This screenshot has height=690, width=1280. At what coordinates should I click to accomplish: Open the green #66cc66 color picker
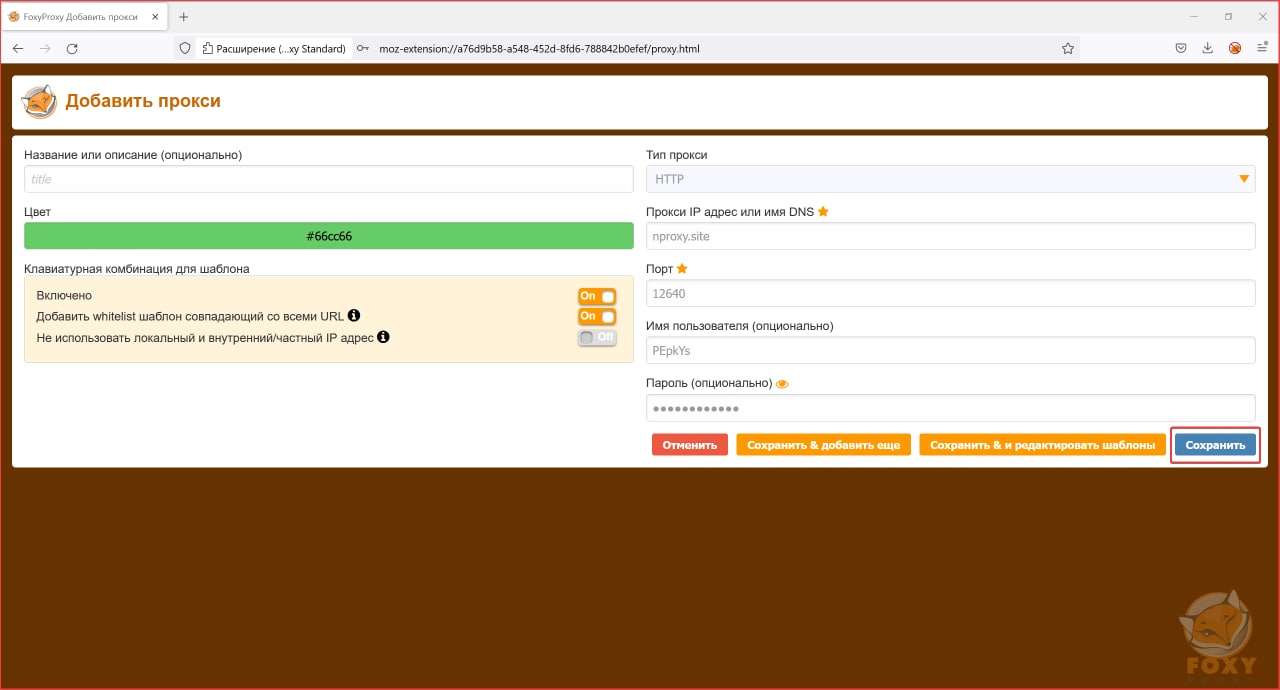(329, 236)
